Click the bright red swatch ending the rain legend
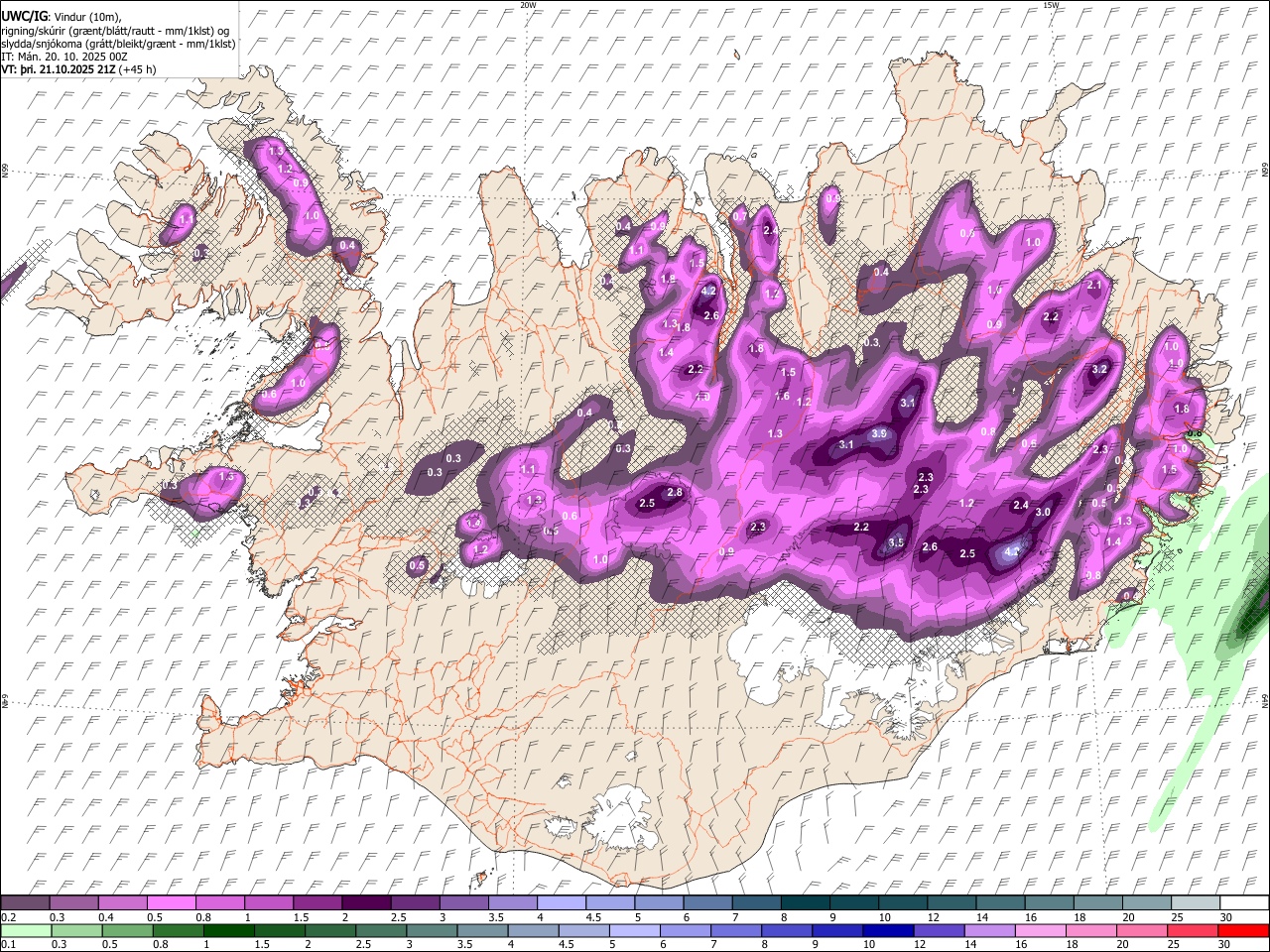Image resolution: width=1270 pixels, height=952 pixels. (x=1243, y=930)
